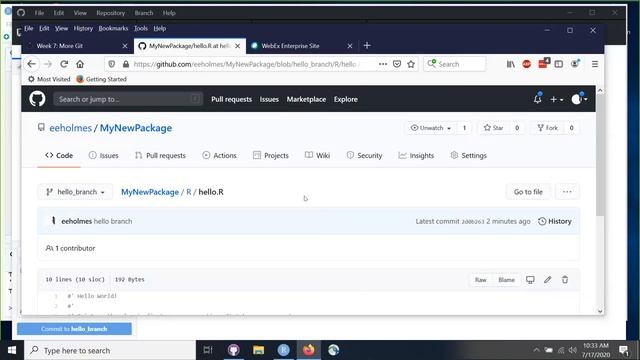Open file in GitHub Desktop icon
The image size is (640, 360).
tap(530, 280)
